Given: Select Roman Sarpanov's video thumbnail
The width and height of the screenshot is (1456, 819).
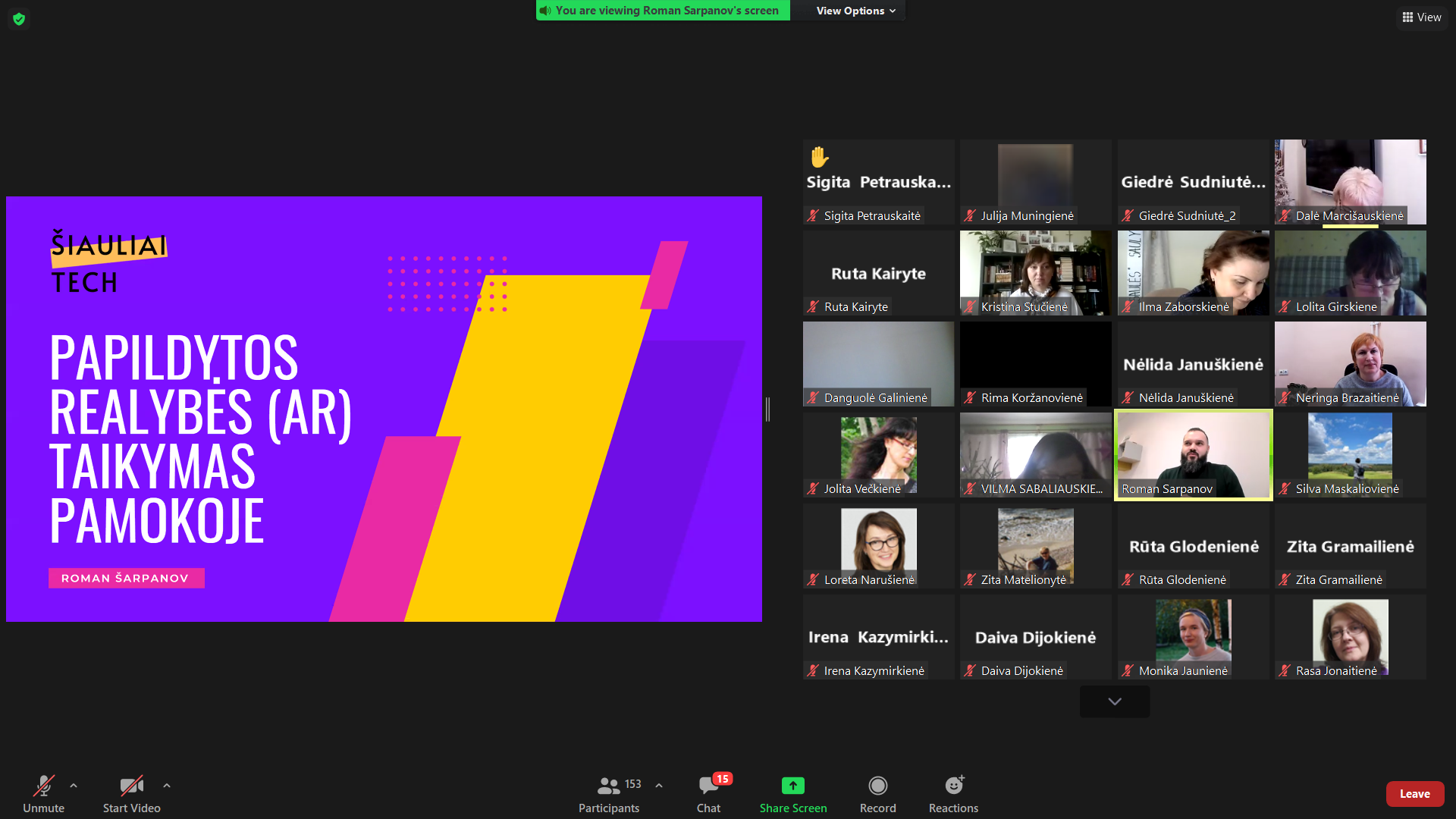Looking at the screenshot, I should [x=1193, y=454].
